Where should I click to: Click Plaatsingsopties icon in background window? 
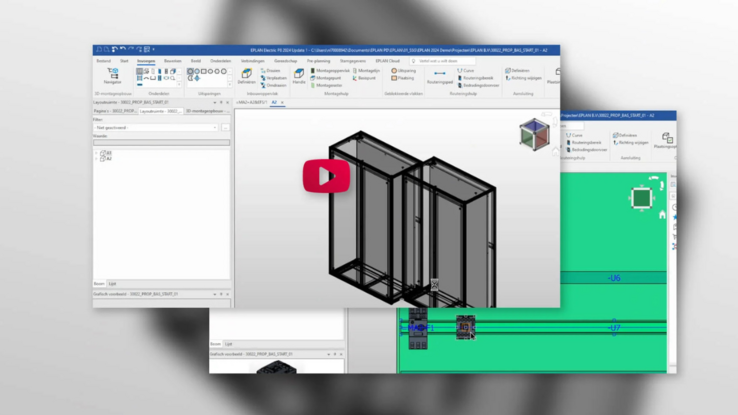click(x=666, y=140)
